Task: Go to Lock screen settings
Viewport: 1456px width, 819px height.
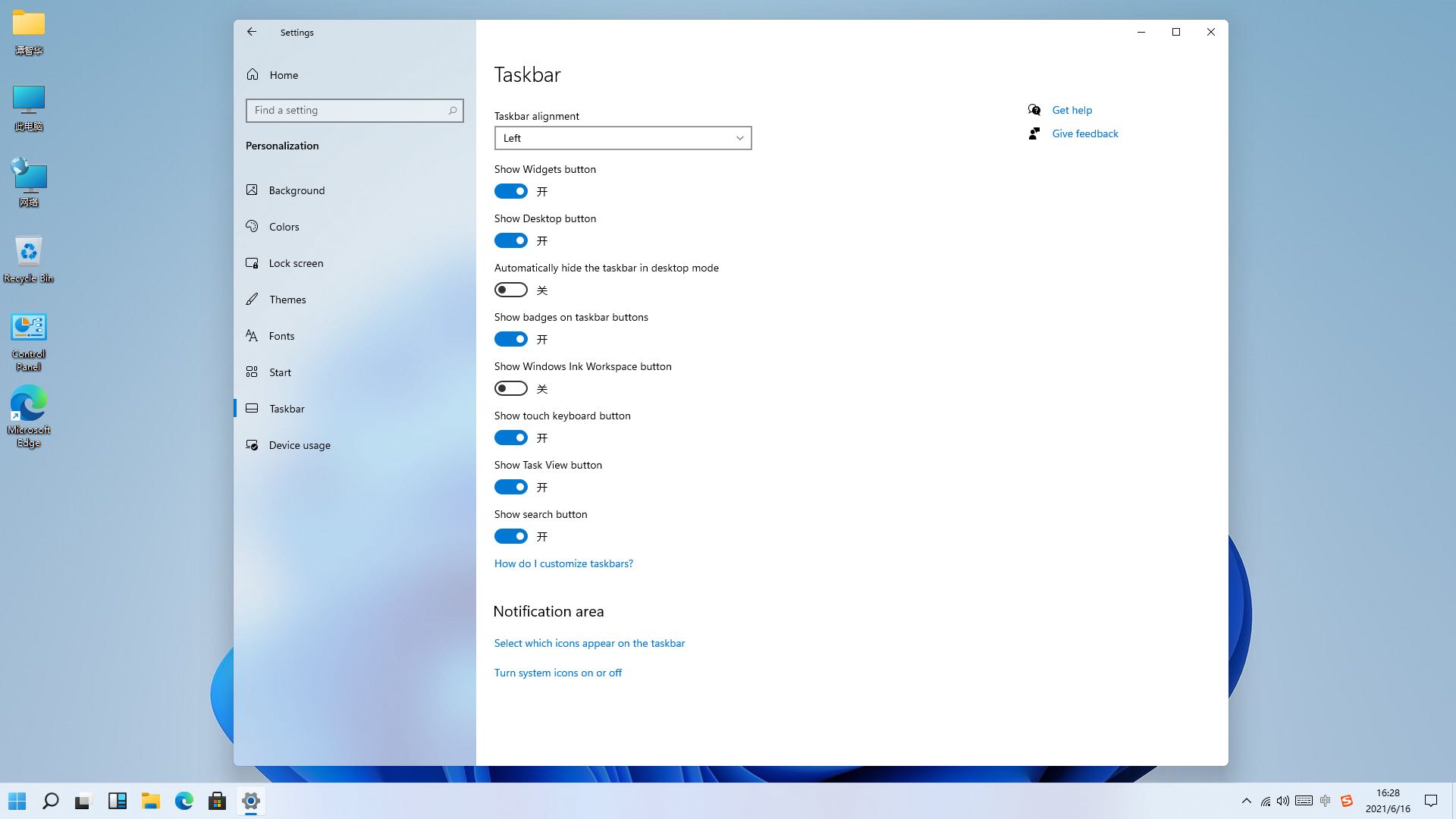Action: 296,263
